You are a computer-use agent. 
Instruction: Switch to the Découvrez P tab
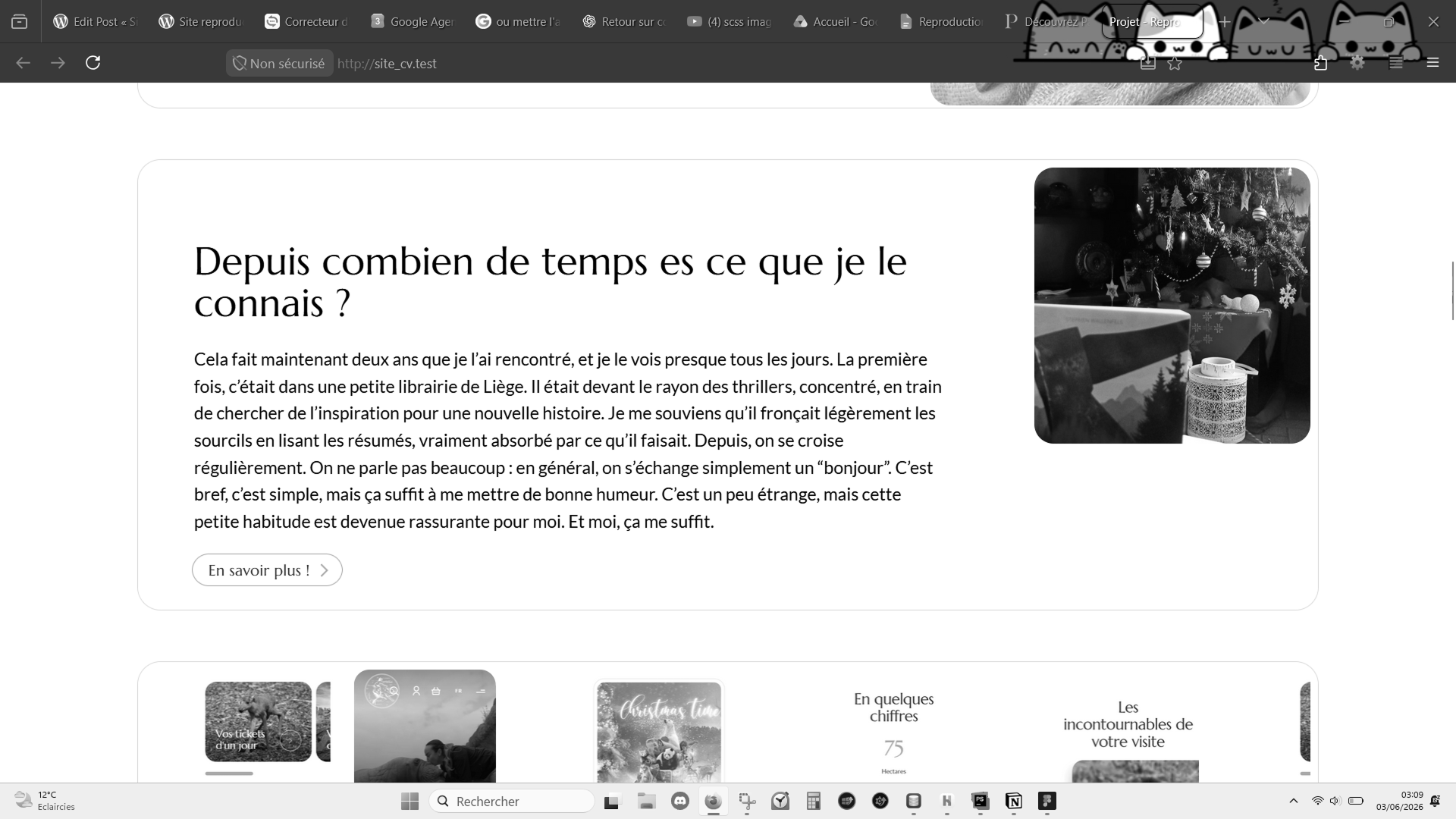point(1046,22)
